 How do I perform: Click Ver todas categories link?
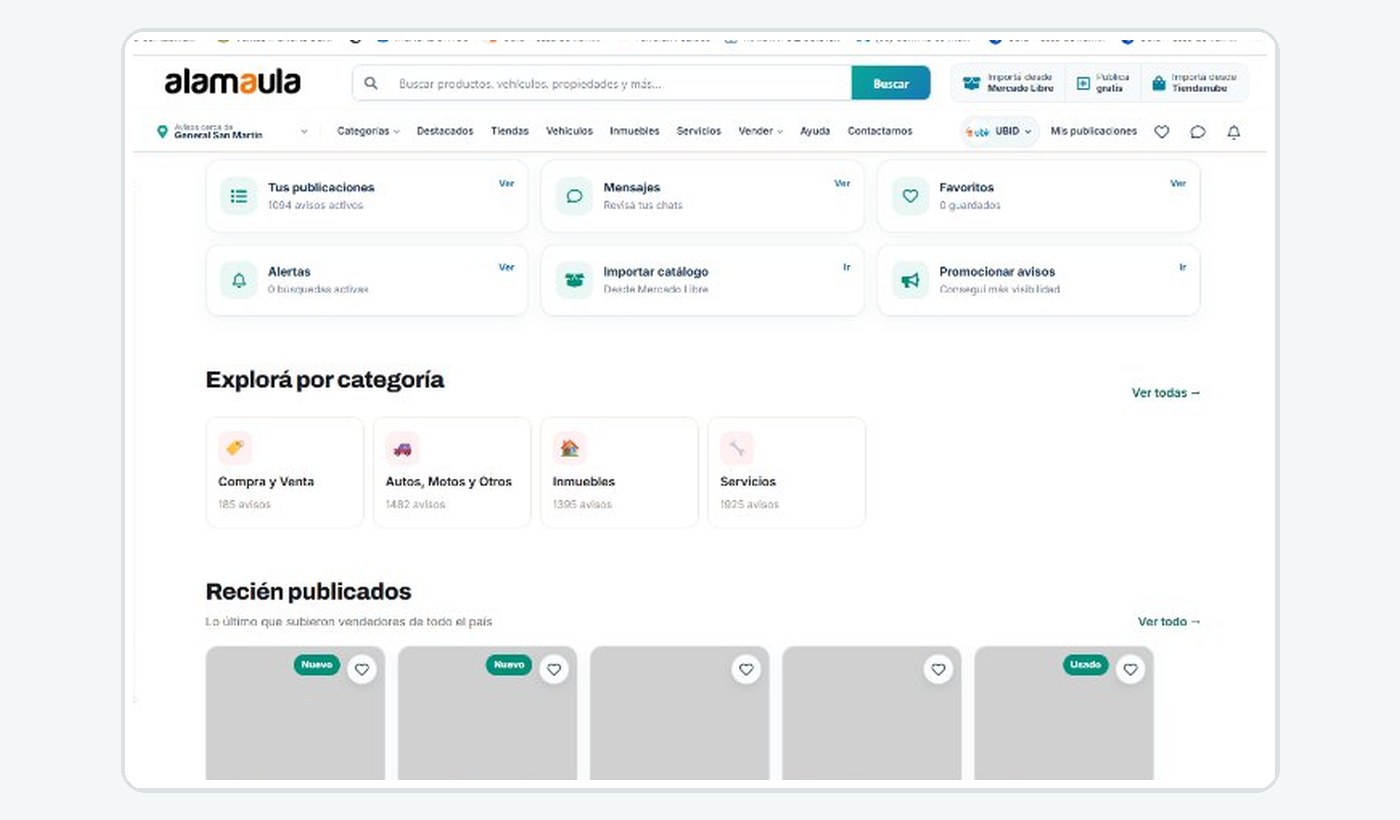[1166, 393]
